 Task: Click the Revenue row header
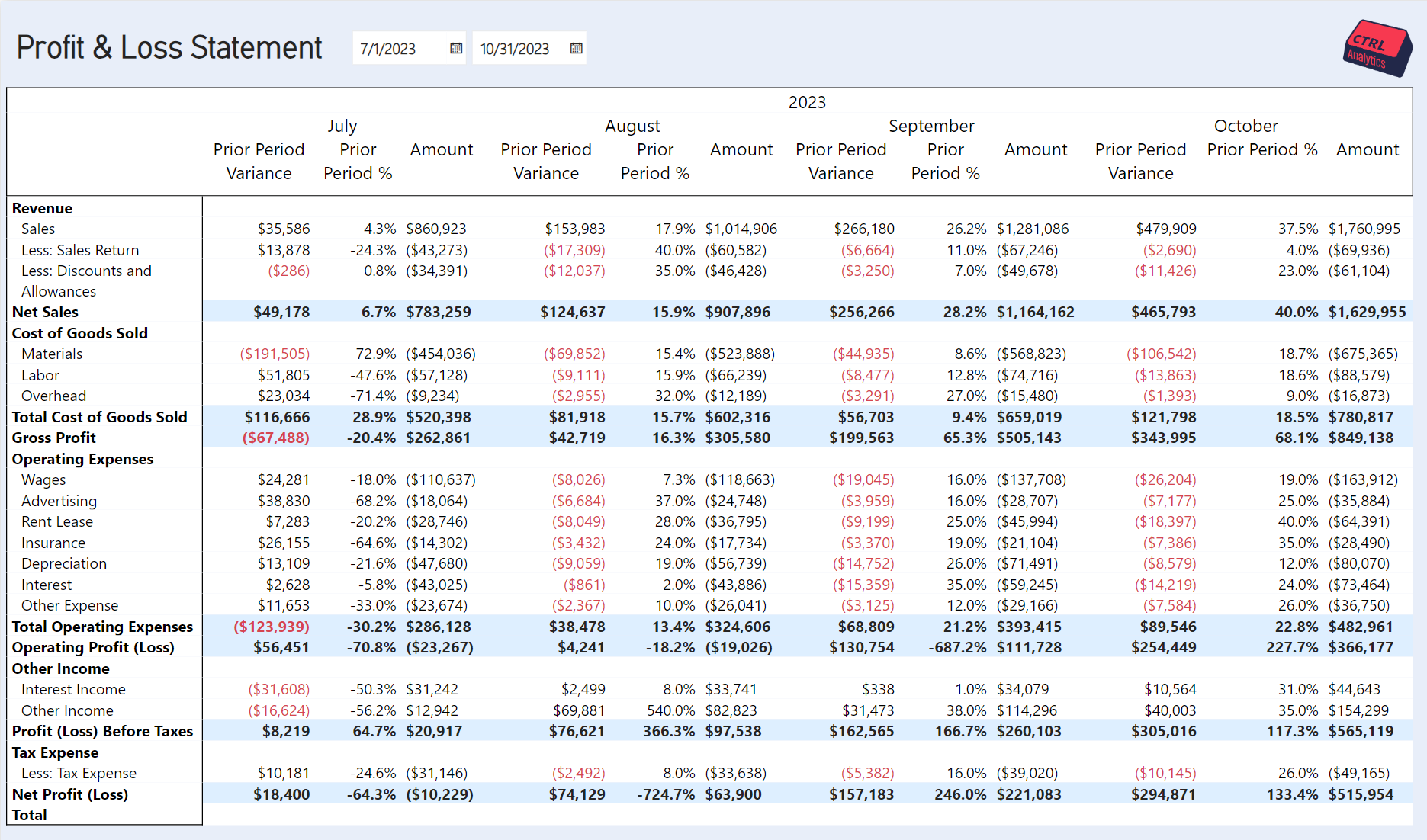click(x=43, y=208)
